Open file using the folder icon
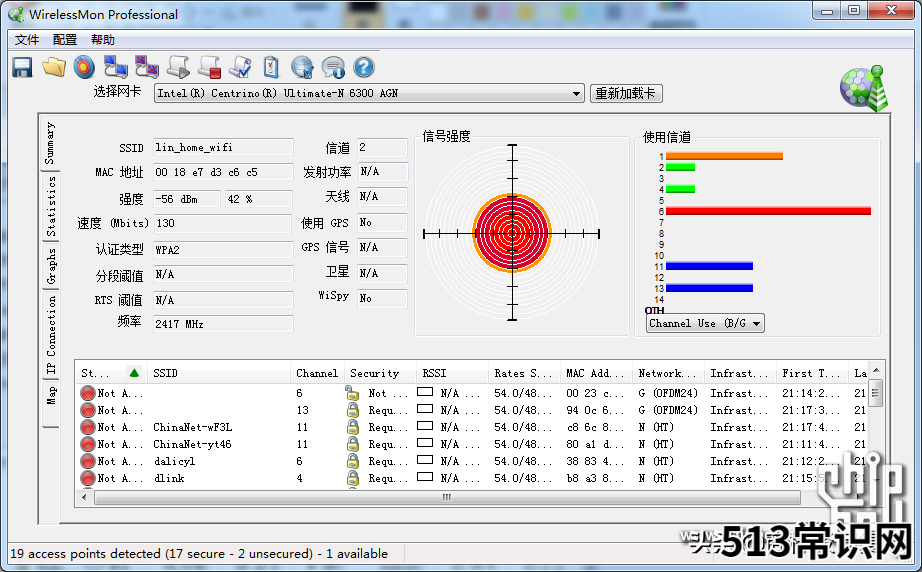 [x=54, y=68]
